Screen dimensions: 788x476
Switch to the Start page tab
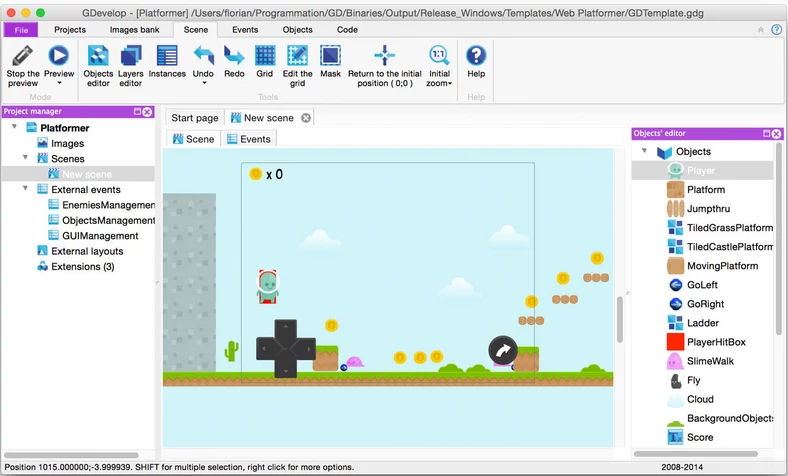tap(194, 118)
